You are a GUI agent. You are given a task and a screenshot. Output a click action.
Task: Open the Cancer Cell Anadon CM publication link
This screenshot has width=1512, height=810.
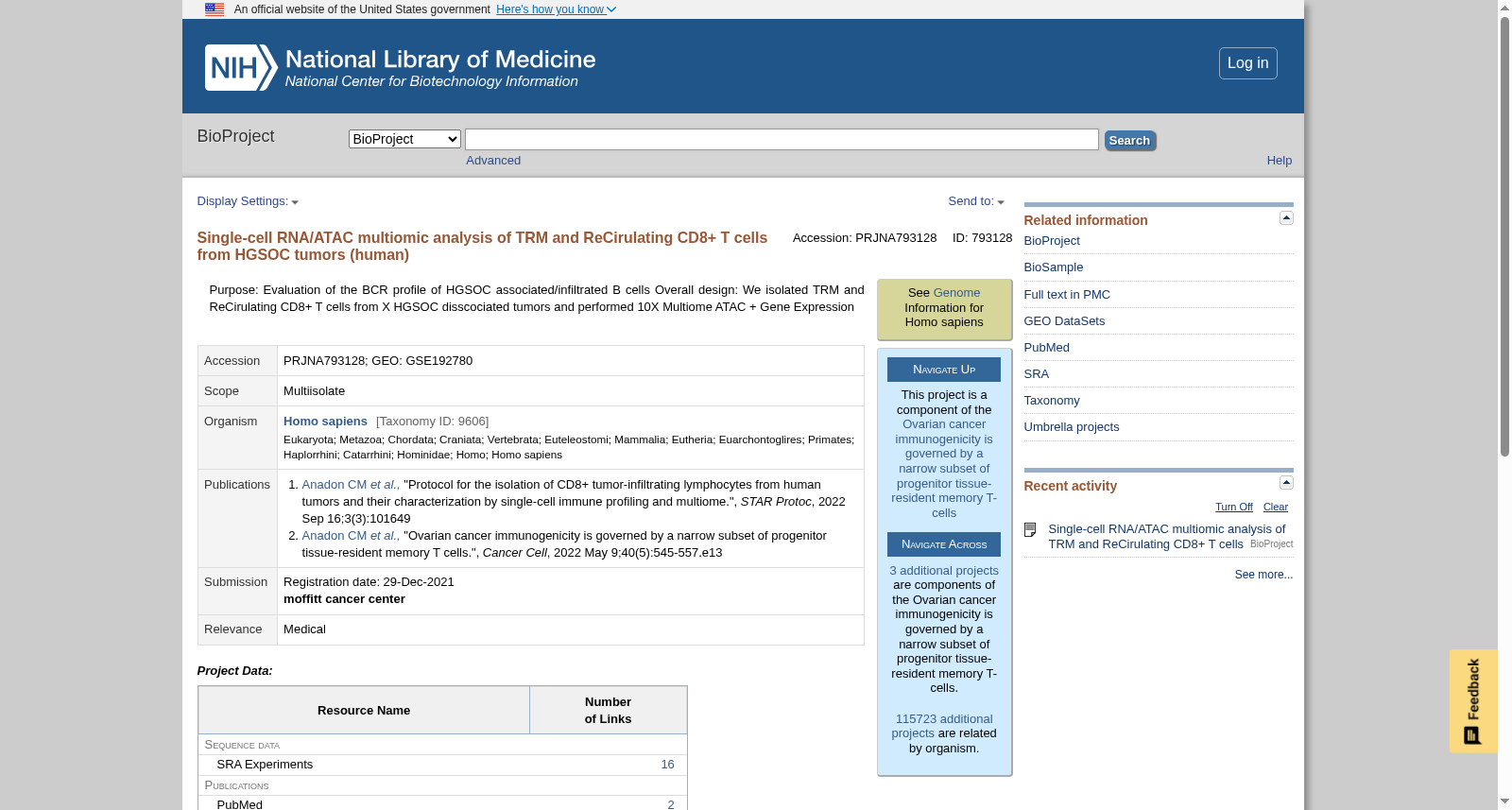click(x=351, y=536)
